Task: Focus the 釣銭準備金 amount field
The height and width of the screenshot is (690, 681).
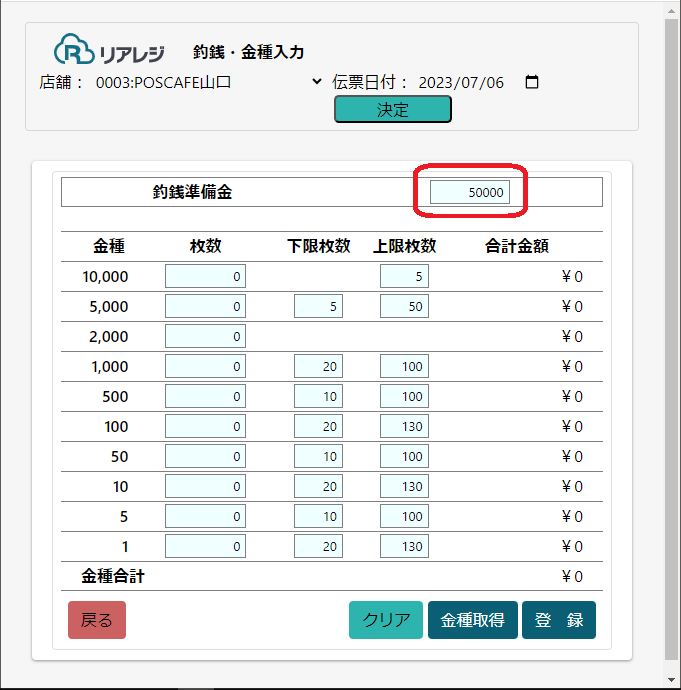Action: [470, 192]
